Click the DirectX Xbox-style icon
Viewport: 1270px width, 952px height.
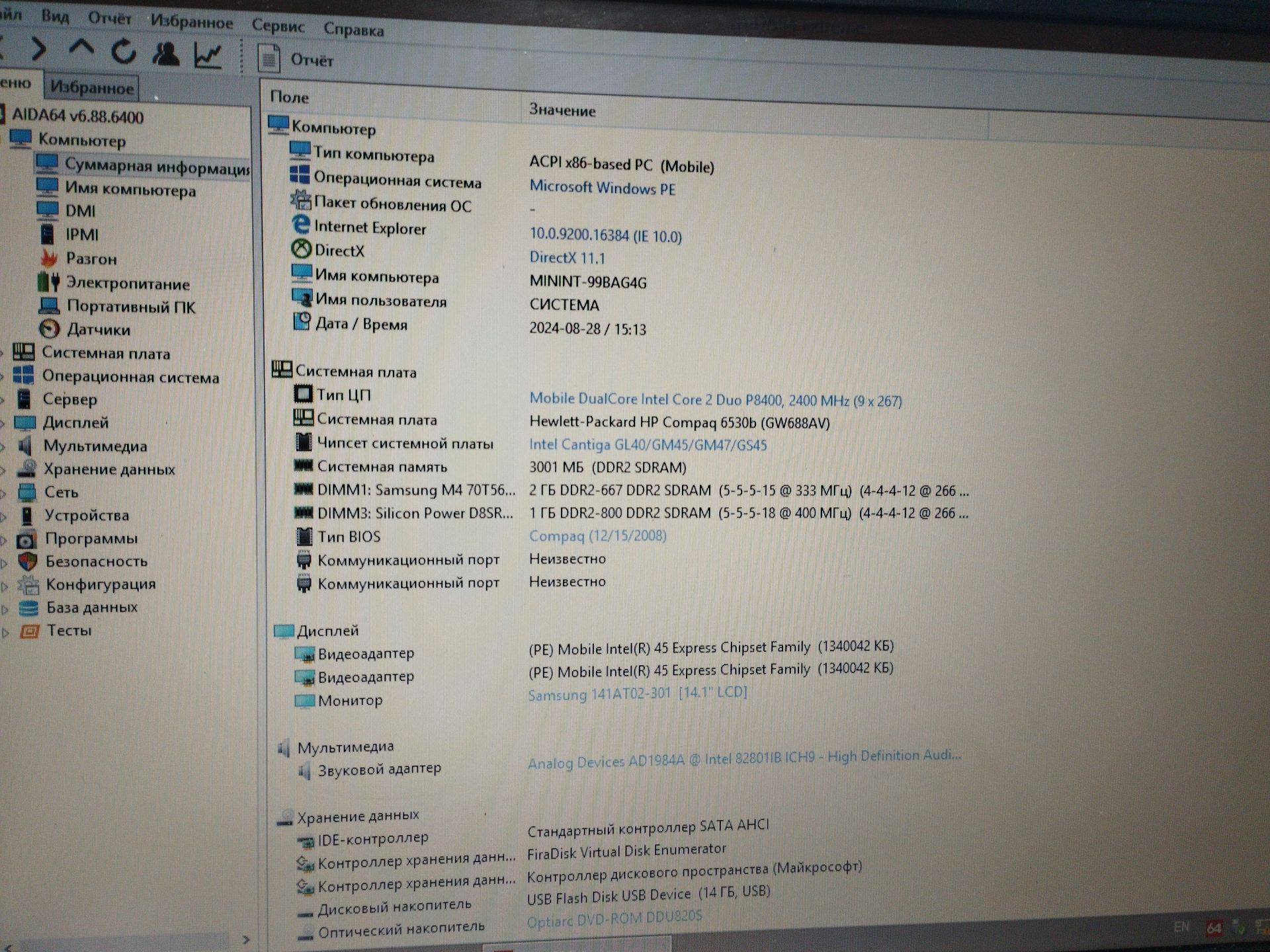pyautogui.click(x=302, y=249)
